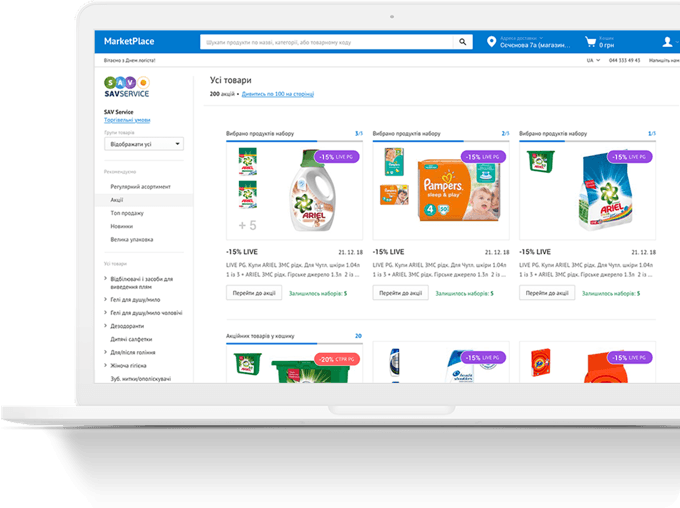Open the user account icon
This screenshot has height=508, width=680.
pyautogui.click(x=667, y=42)
